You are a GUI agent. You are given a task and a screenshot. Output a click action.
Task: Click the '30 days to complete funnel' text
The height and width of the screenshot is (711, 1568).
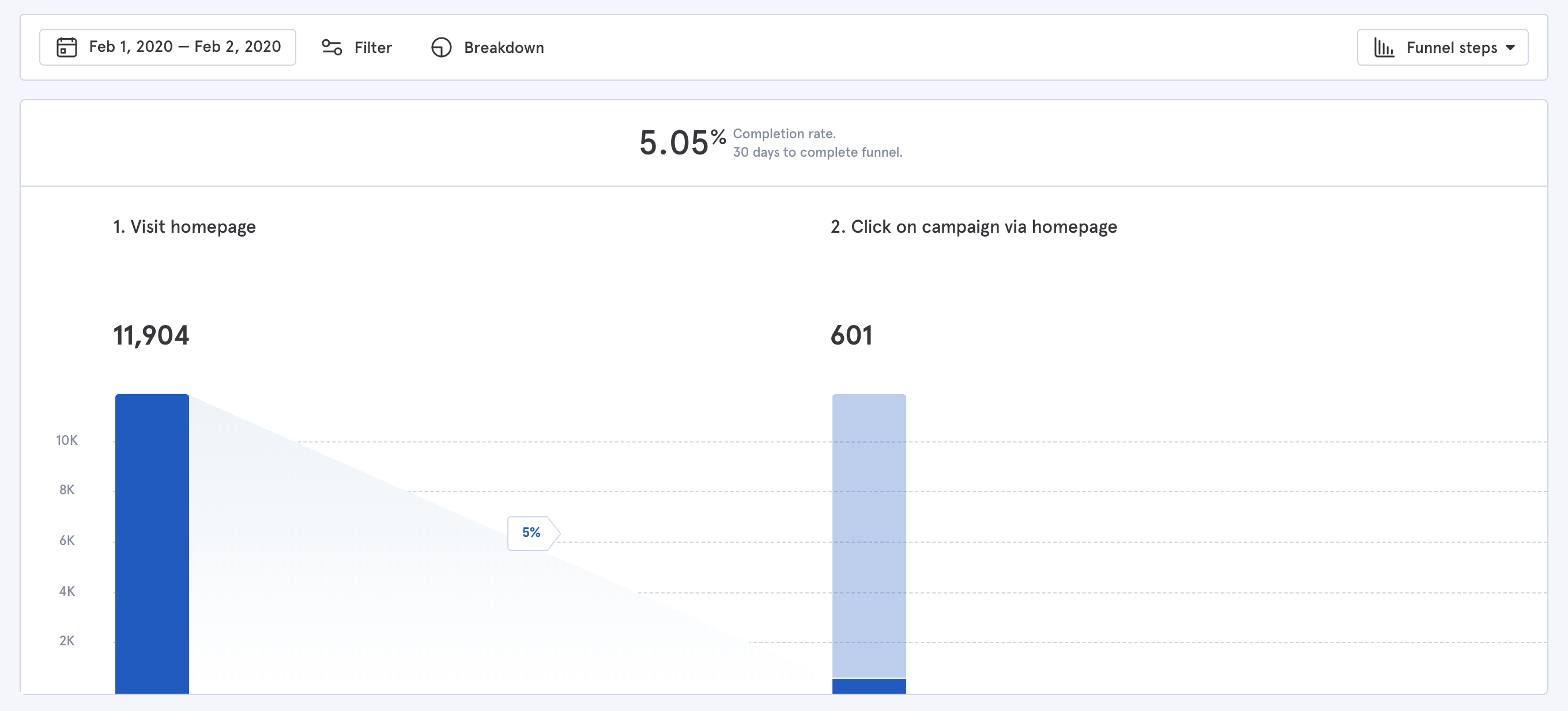pyautogui.click(x=817, y=152)
